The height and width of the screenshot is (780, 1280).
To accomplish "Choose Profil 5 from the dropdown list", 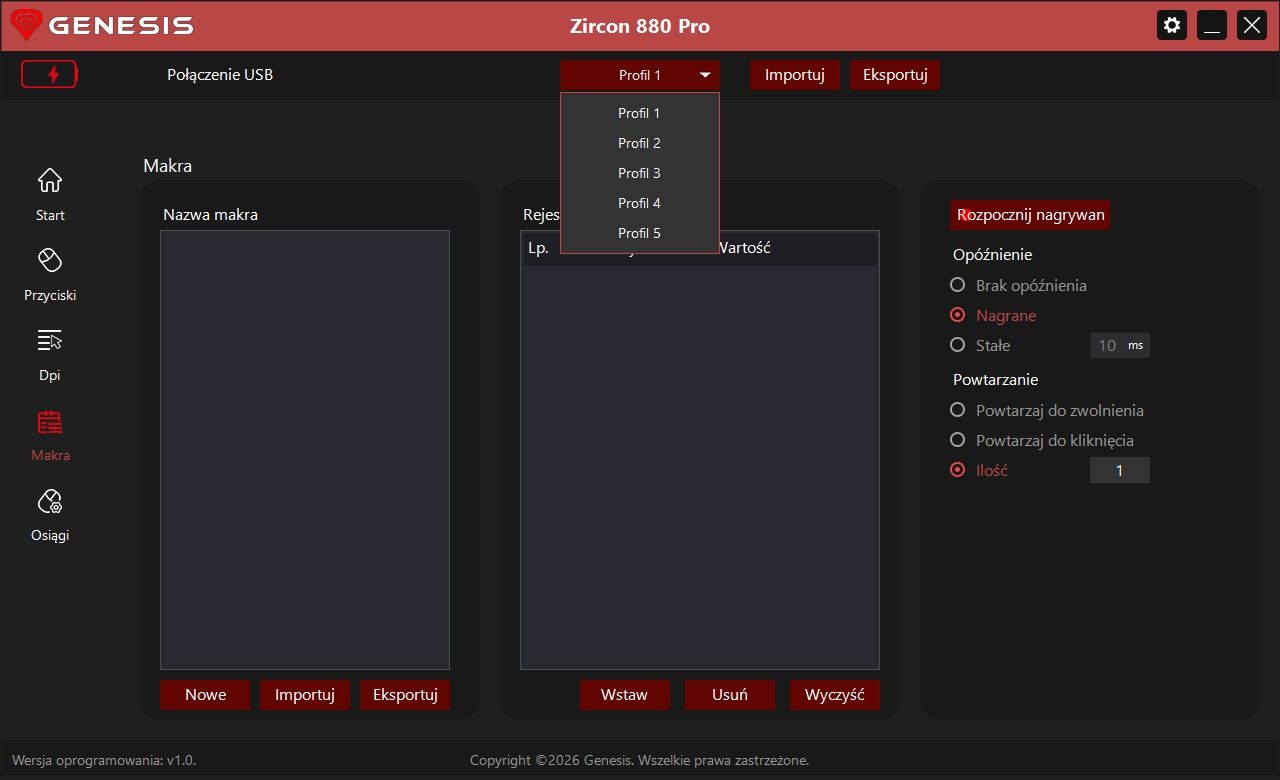I will click(640, 233).
